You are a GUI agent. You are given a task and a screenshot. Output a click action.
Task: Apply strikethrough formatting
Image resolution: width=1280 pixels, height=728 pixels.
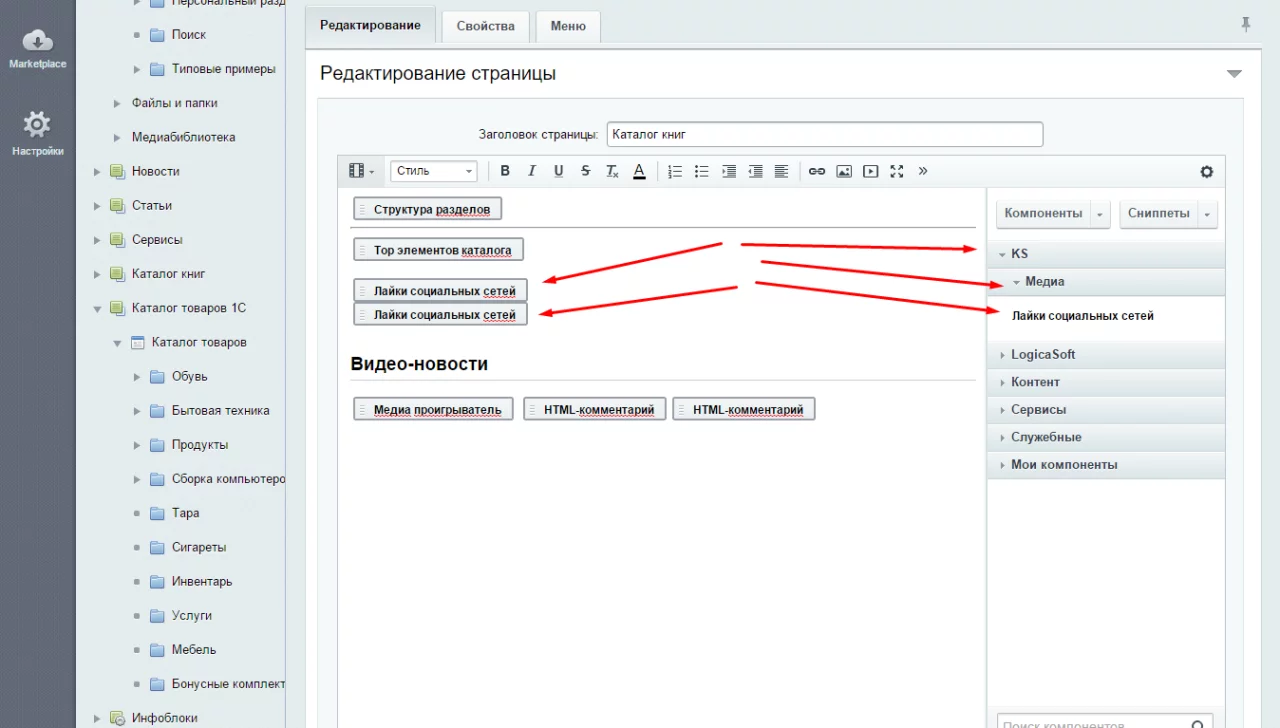(x=586, y=171)
